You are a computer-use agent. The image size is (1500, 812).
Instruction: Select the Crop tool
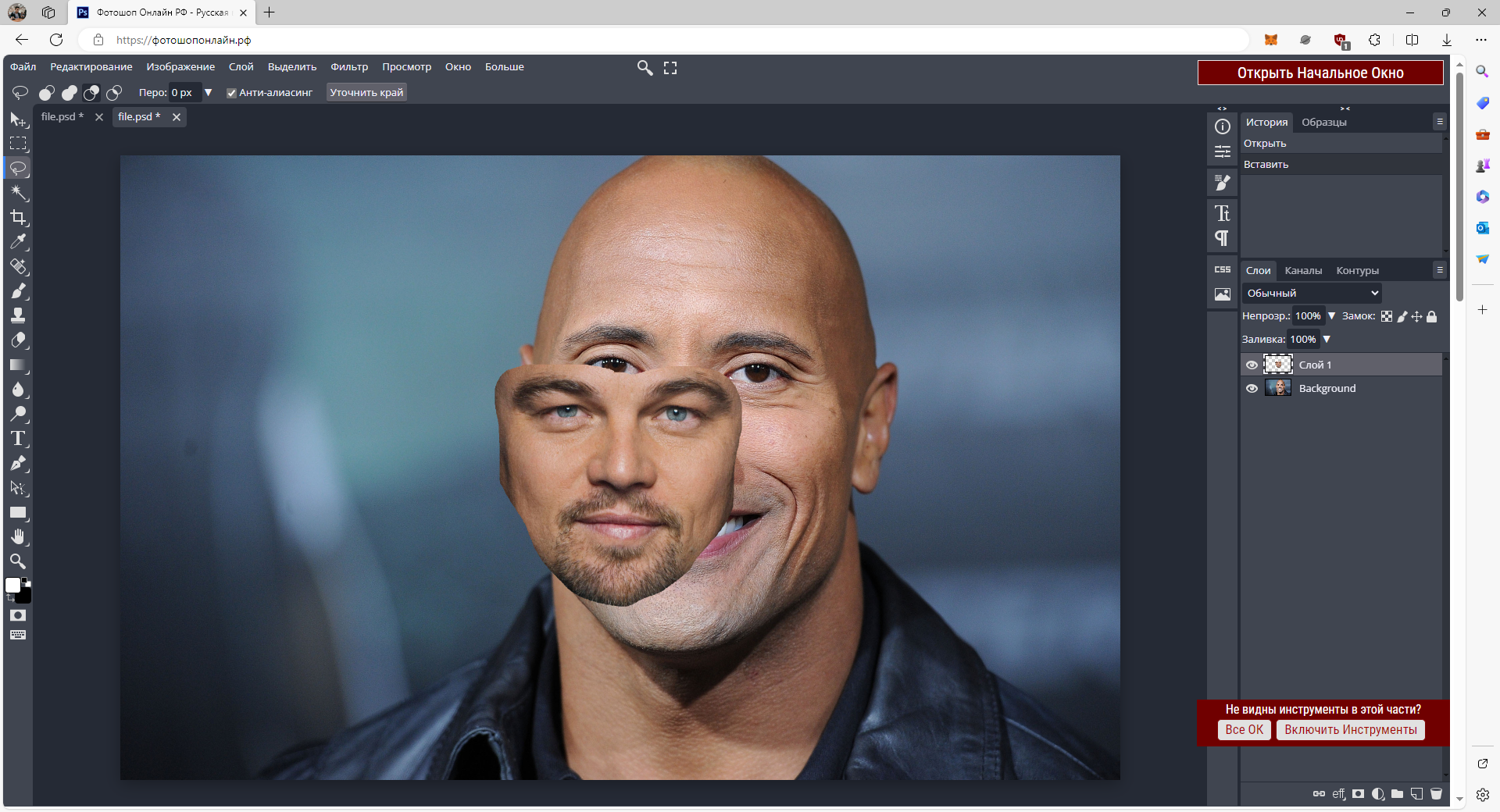19,218
